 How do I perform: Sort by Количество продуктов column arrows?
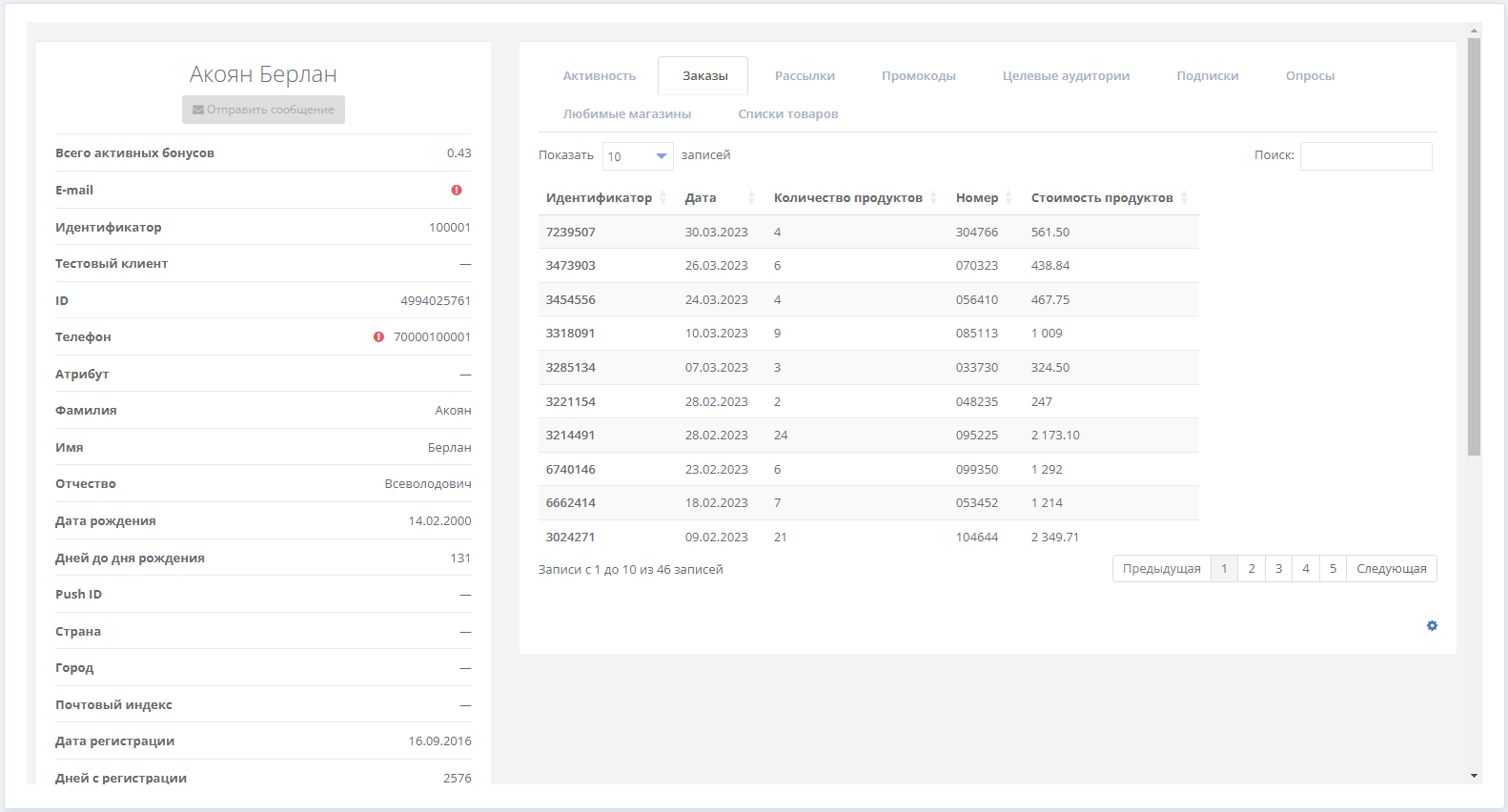point(933,198)
